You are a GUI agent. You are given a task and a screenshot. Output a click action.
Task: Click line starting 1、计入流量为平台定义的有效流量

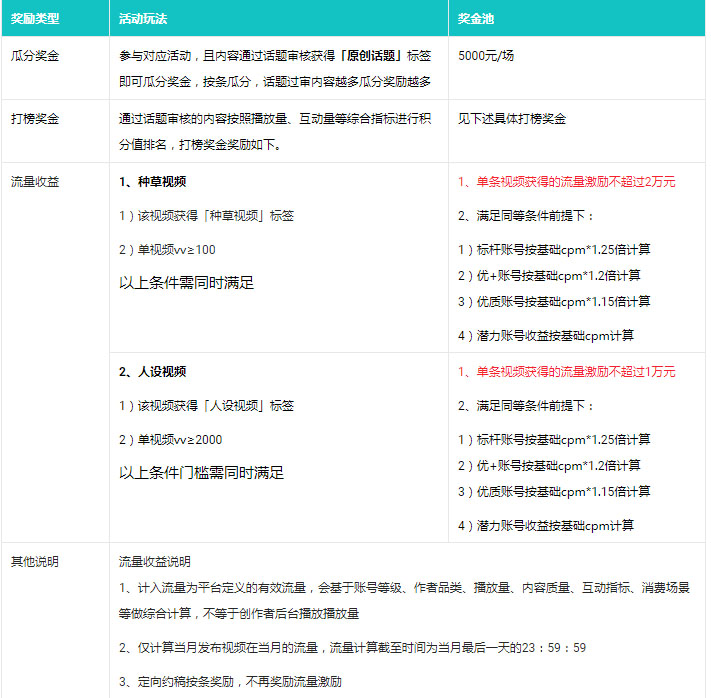404,588
